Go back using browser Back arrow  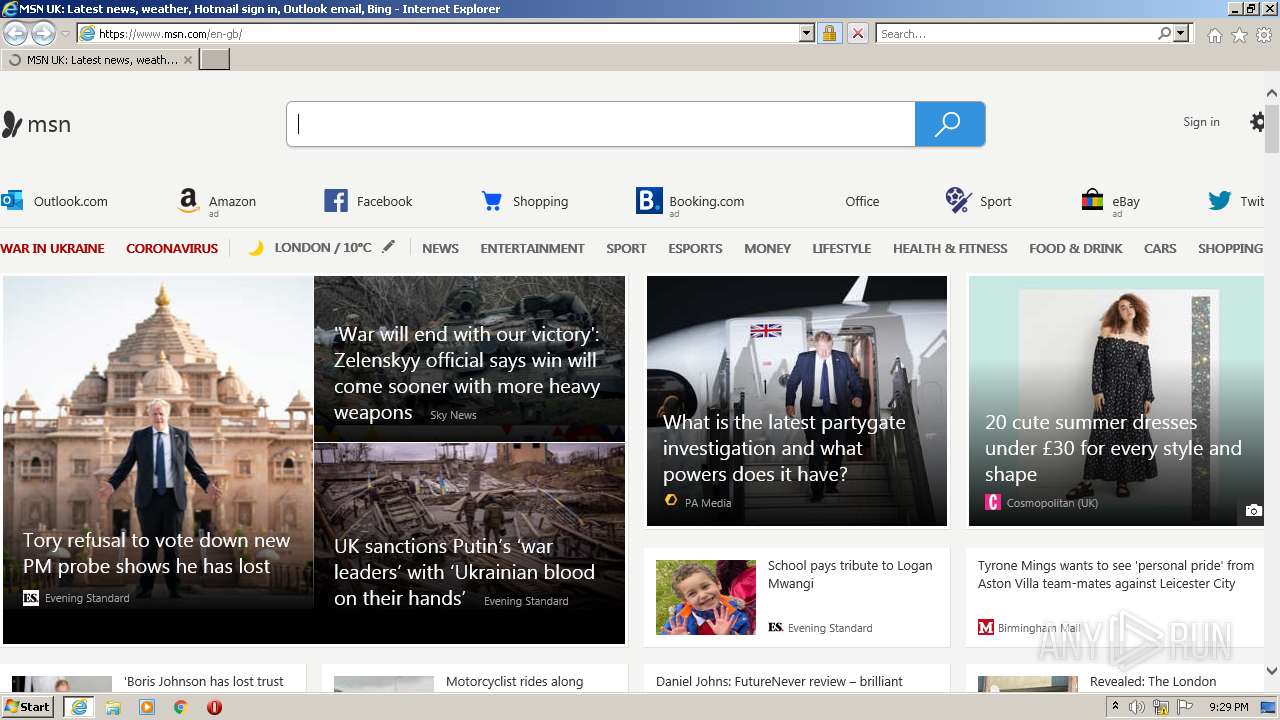[15, 33]
